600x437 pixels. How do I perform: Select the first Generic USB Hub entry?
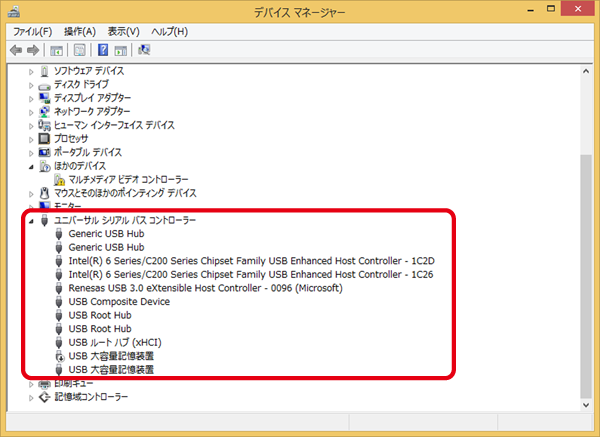[x=106, y=234]
